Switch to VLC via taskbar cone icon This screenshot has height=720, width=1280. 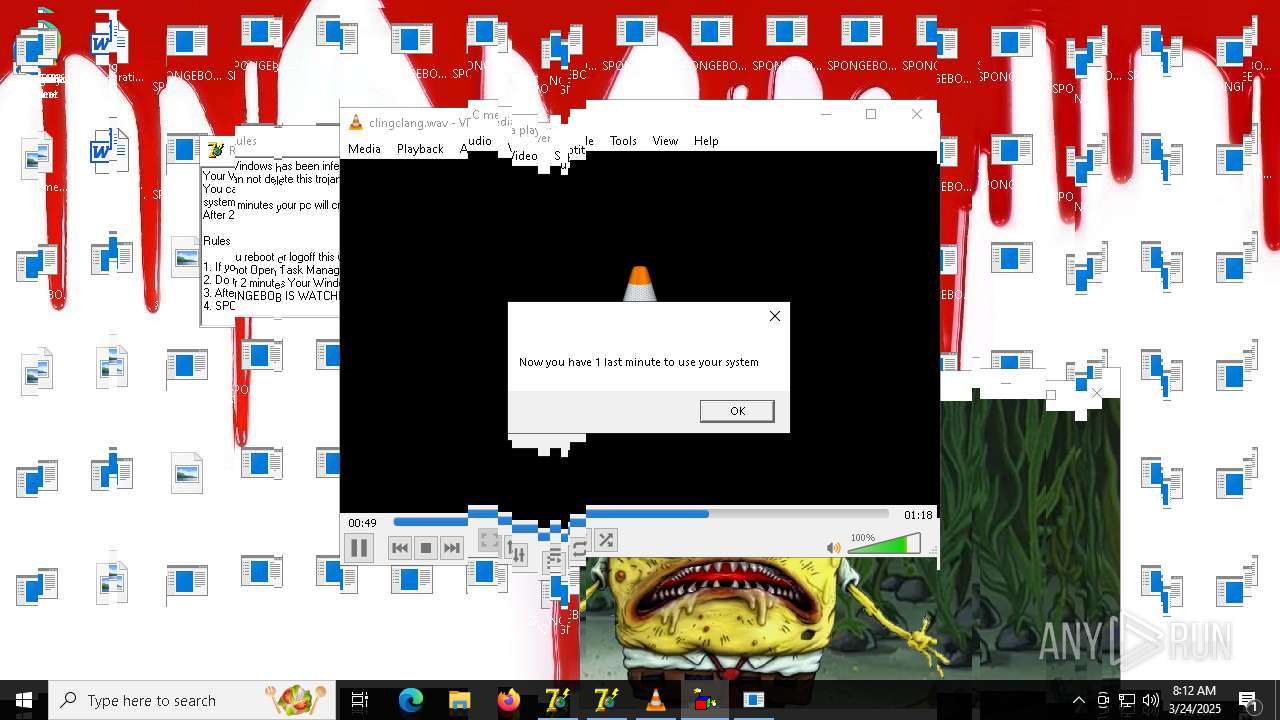pyautogui.click(x=656, y=700)
